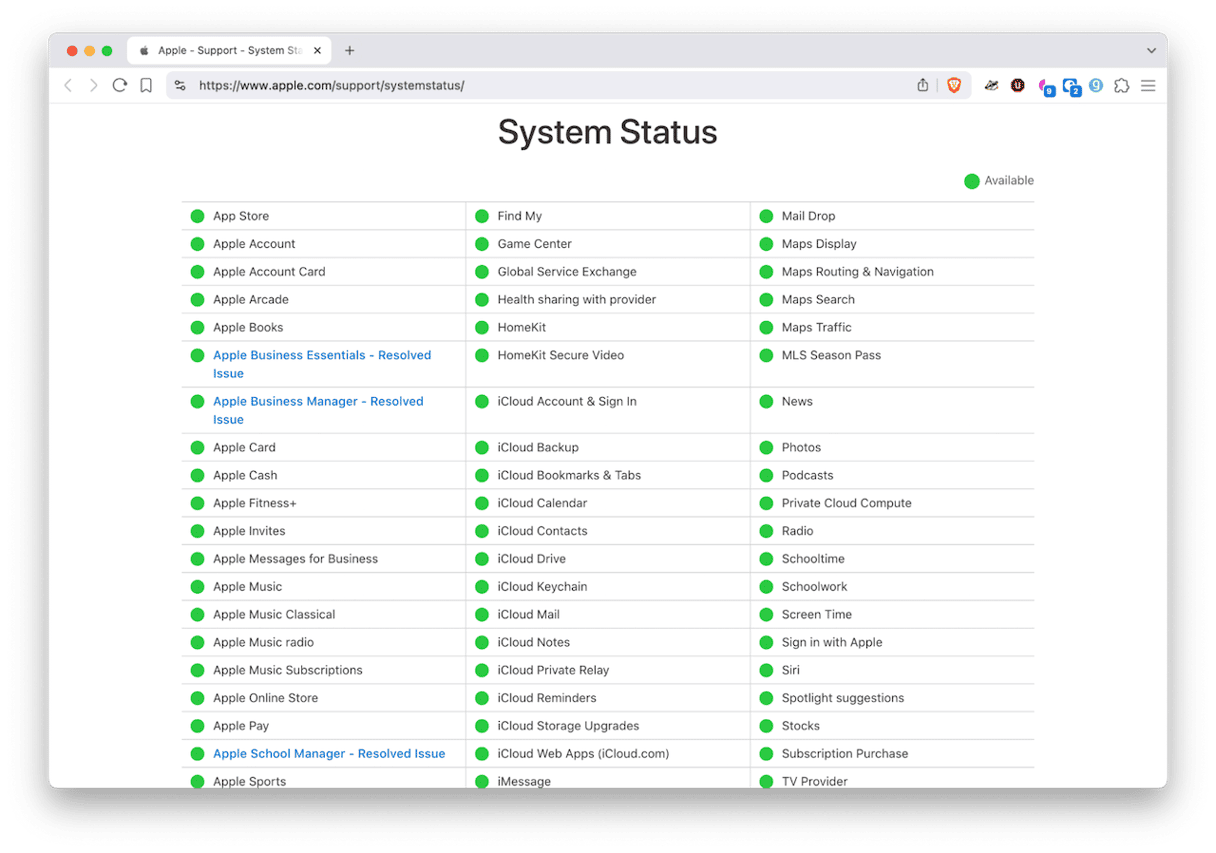
Task: Click the site settings icon beside the URL
Action: [x=180, y=86]
